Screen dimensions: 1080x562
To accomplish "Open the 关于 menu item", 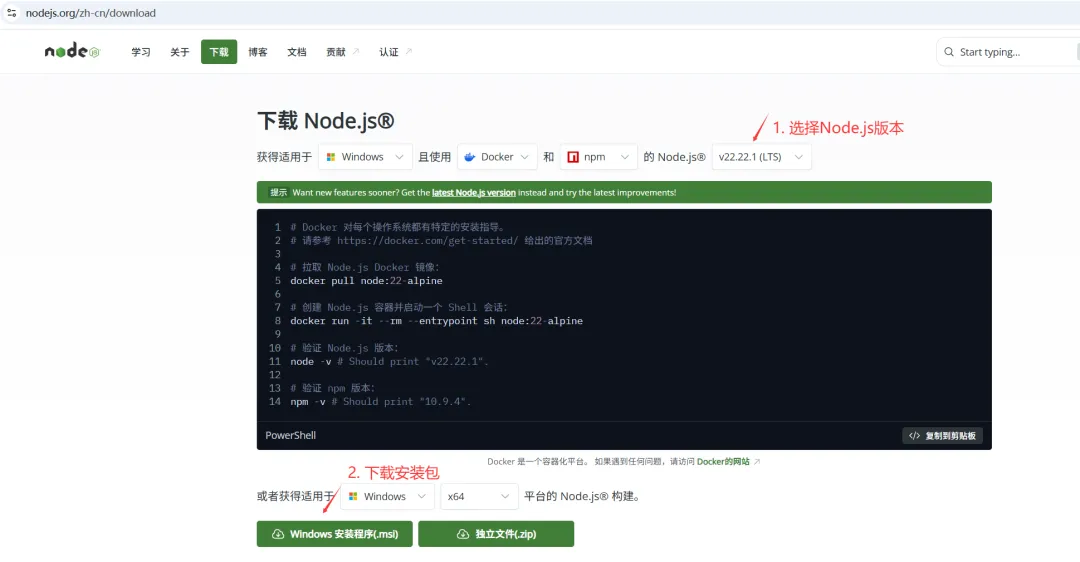I will tap(180, 52).
